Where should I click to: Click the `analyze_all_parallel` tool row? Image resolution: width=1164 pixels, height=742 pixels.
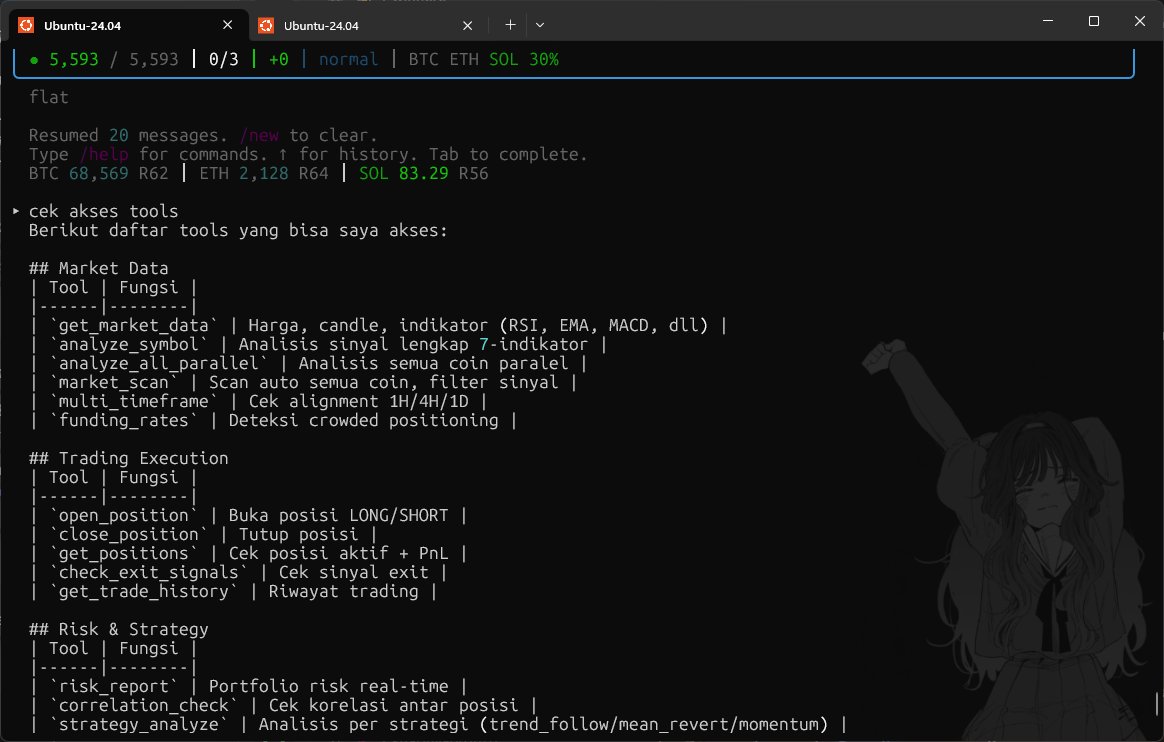pos(309,364)
